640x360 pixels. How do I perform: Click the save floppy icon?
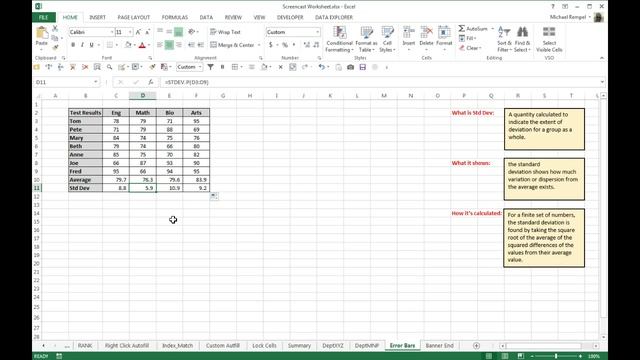click(x=362, y=67)
